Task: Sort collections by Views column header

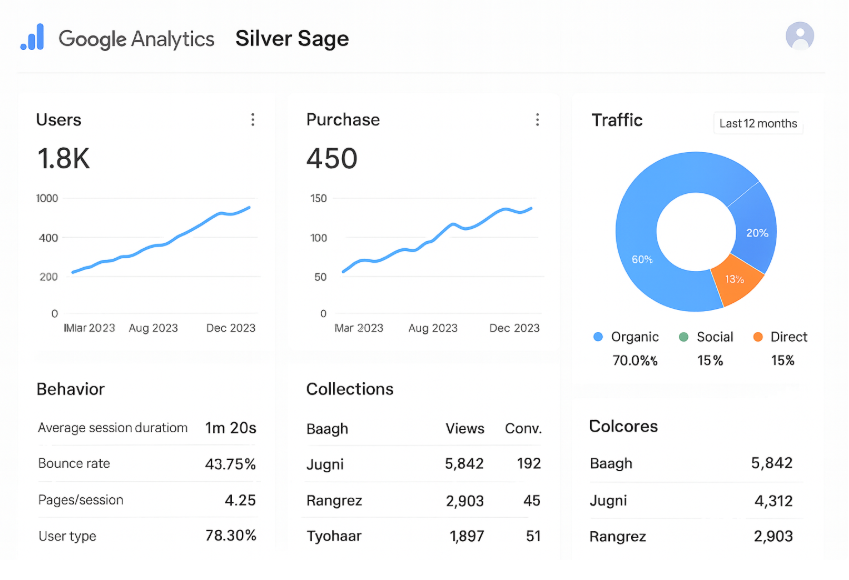Action: click(464, 429)
